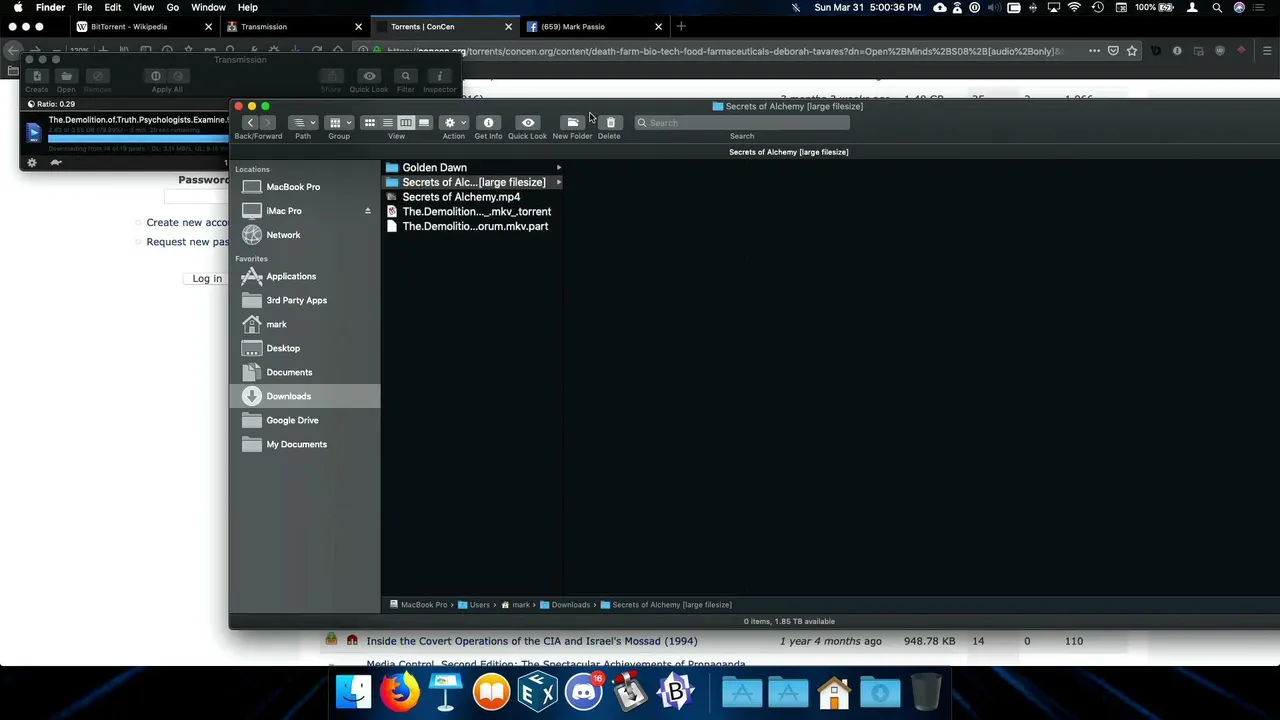
Task: Open a new browser tab
Action: (681, 27)
